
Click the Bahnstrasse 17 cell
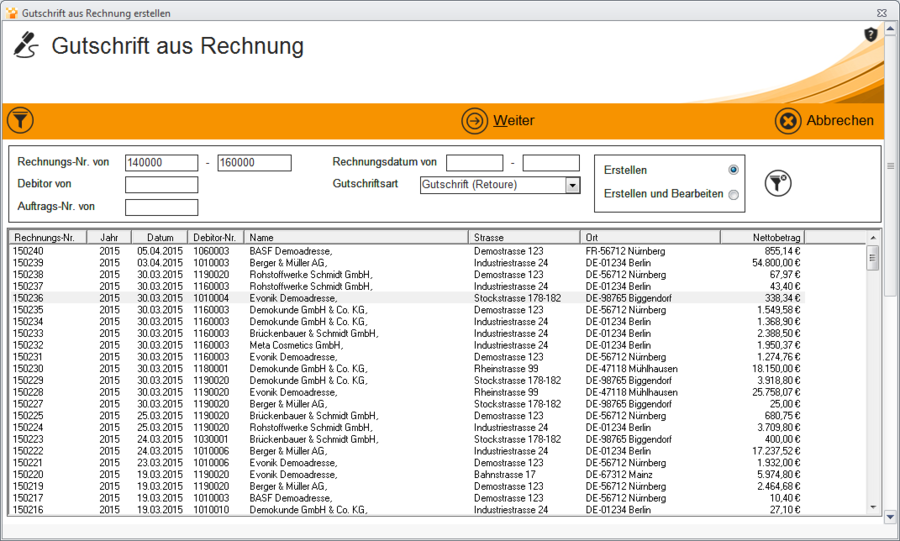coord(505,474)
